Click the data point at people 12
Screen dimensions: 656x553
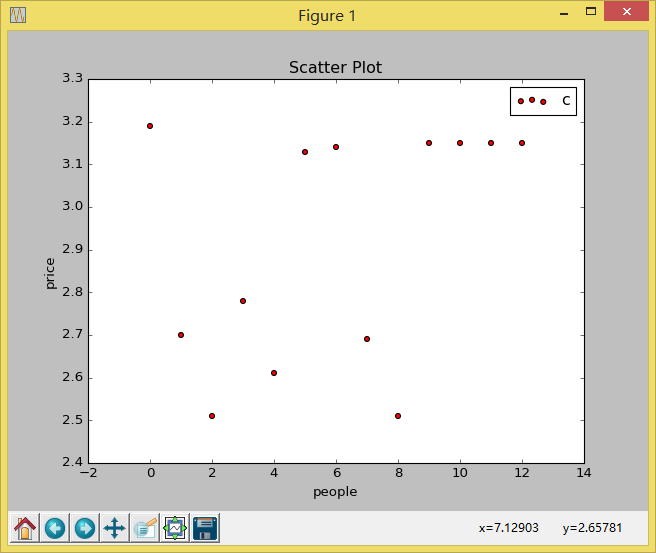[522, 143]
